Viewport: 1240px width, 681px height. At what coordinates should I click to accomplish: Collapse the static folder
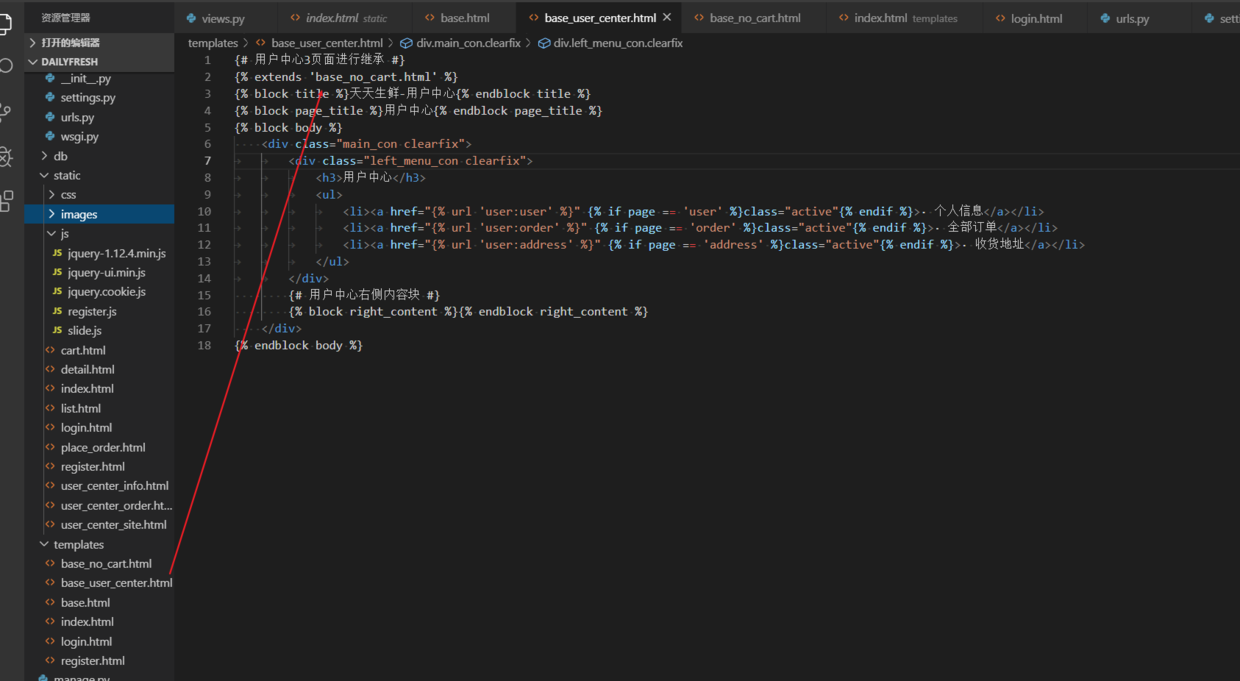99,175
